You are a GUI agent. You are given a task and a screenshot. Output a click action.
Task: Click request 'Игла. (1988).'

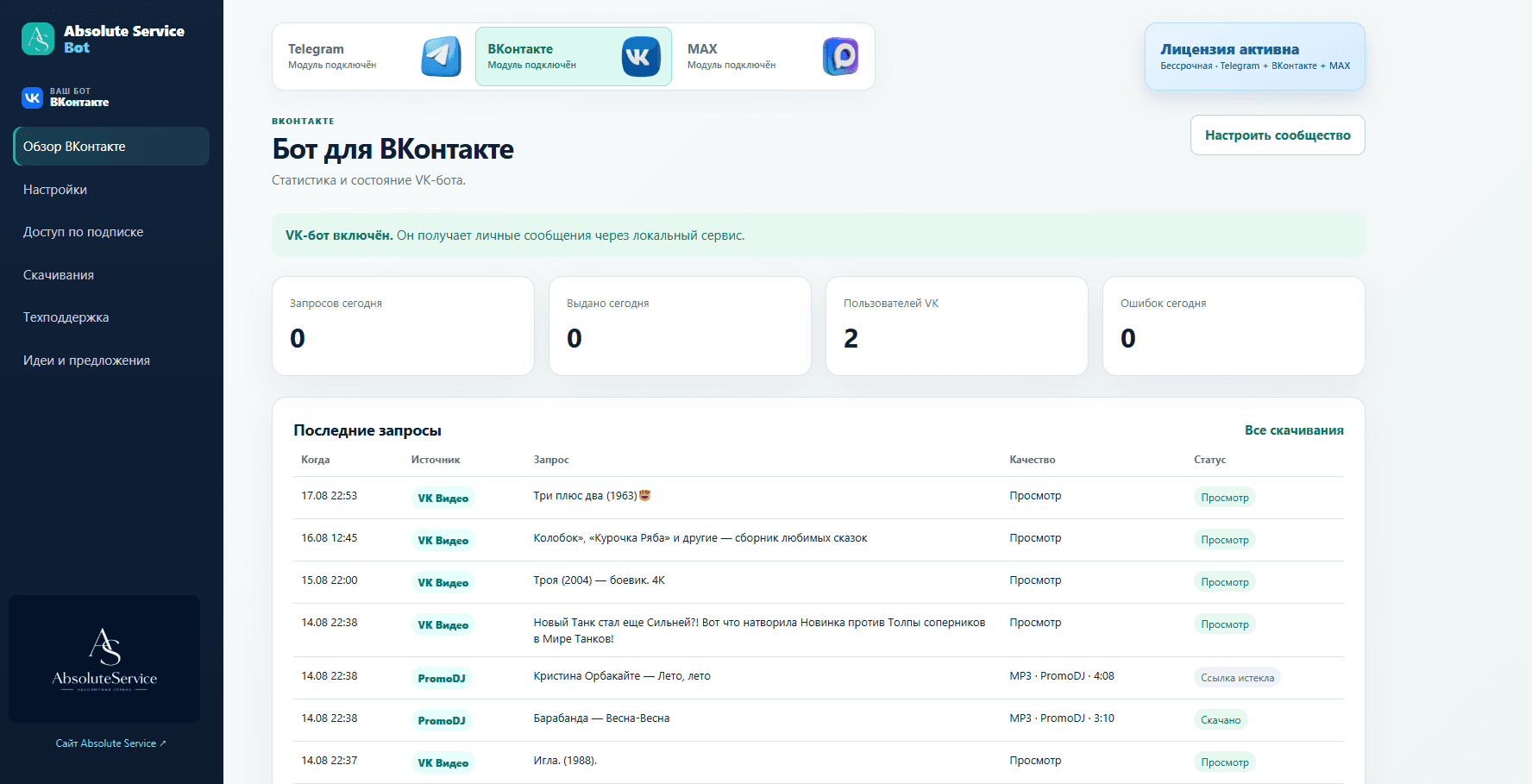tap(565, 761)
